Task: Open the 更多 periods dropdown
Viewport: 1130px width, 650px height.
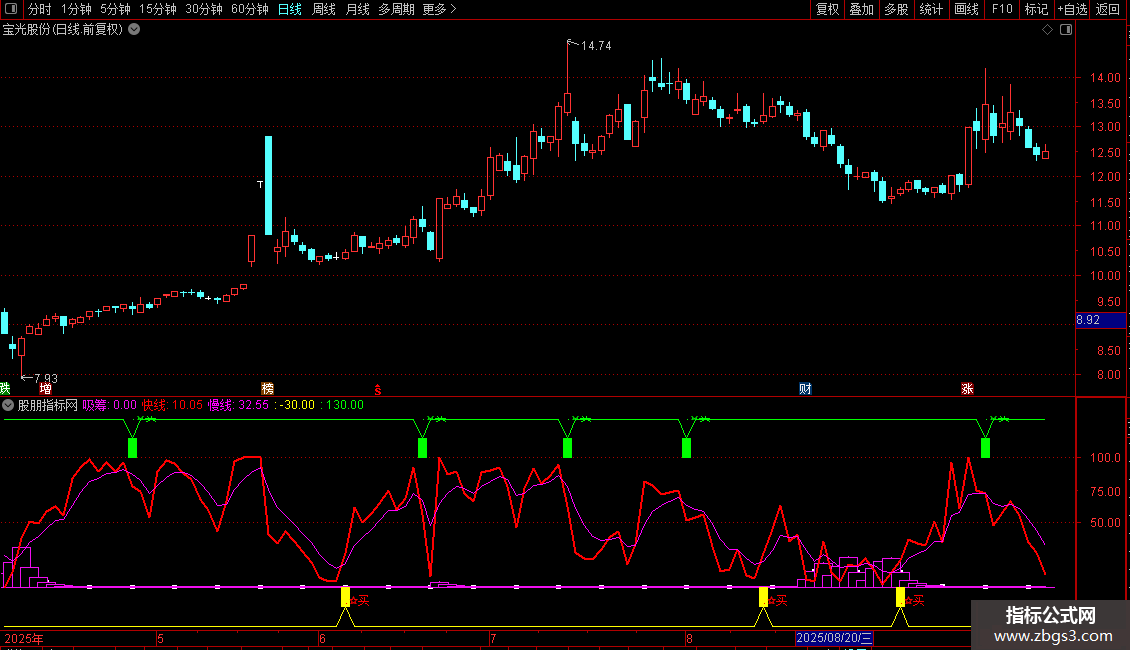Action: tap(439, 10)
